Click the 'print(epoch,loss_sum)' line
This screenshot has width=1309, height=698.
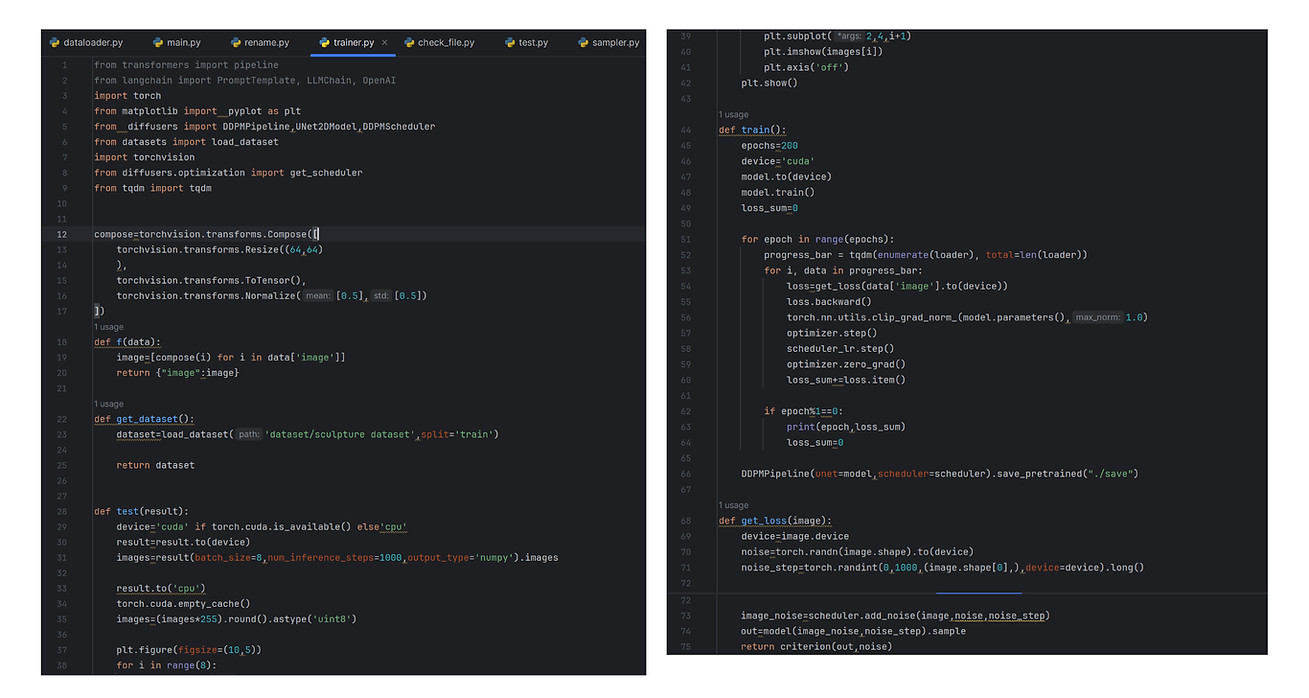(846, 426)
